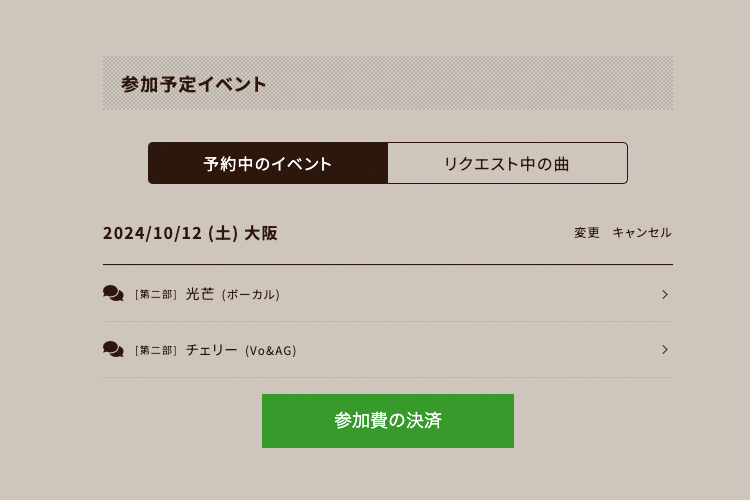
Task: Click the 参加予定イベント section header
Action: tap(194, 84)
